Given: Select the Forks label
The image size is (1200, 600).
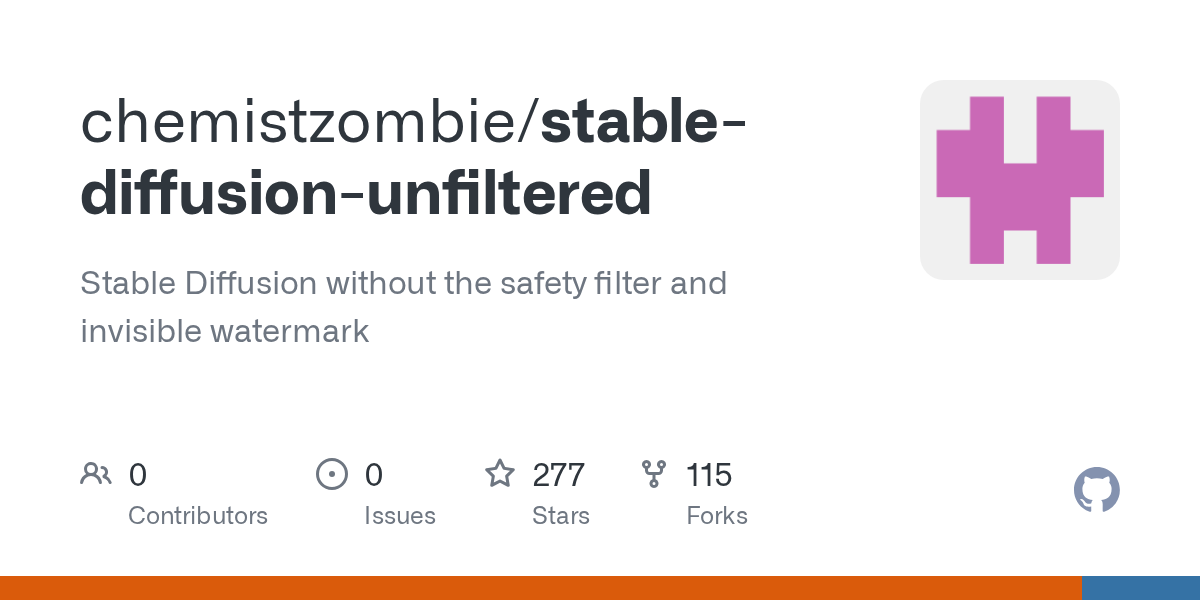Looking at the screenshot, I should (x=717, y=516).
